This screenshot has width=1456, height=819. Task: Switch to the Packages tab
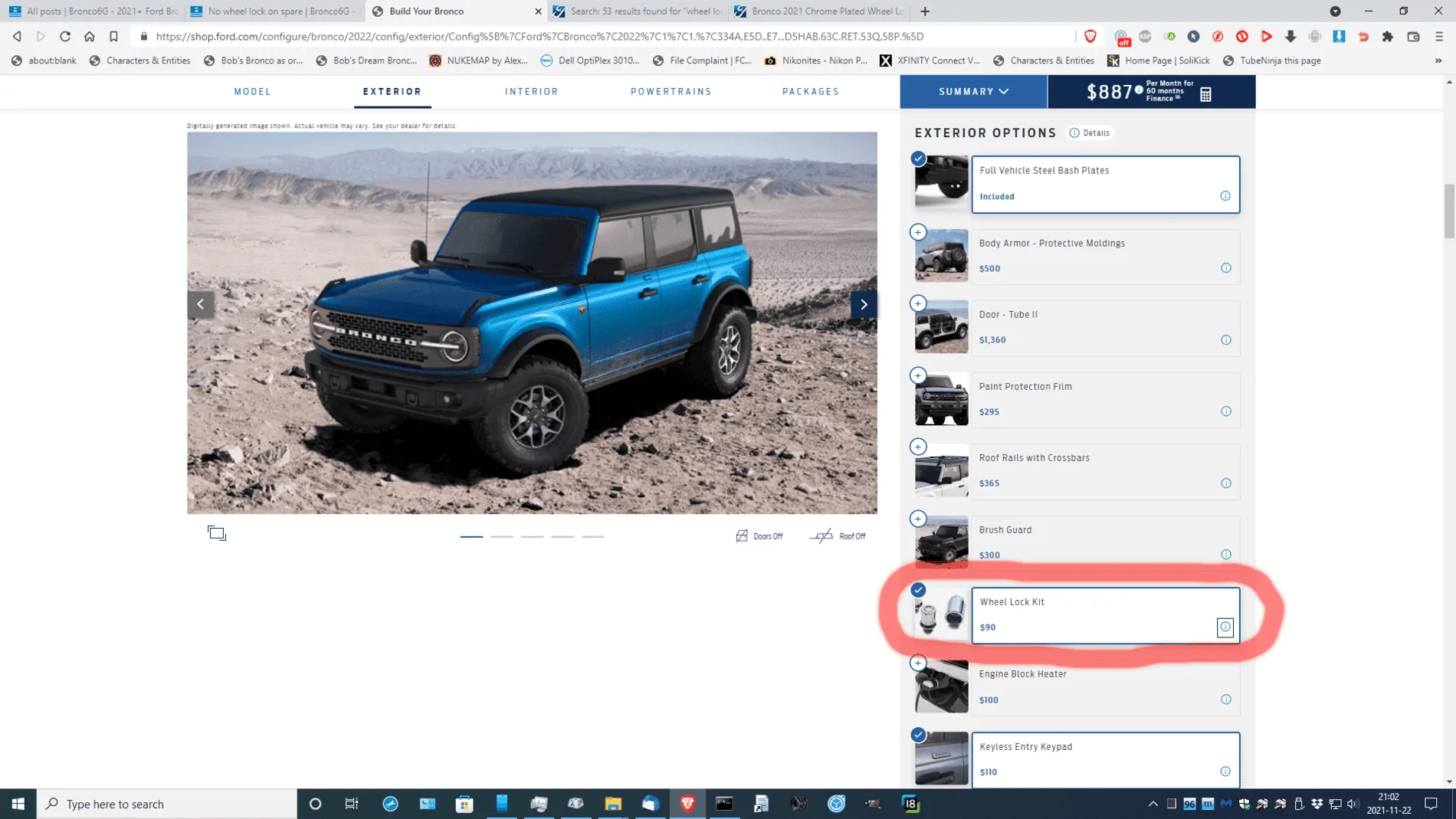tap(811, 91)
